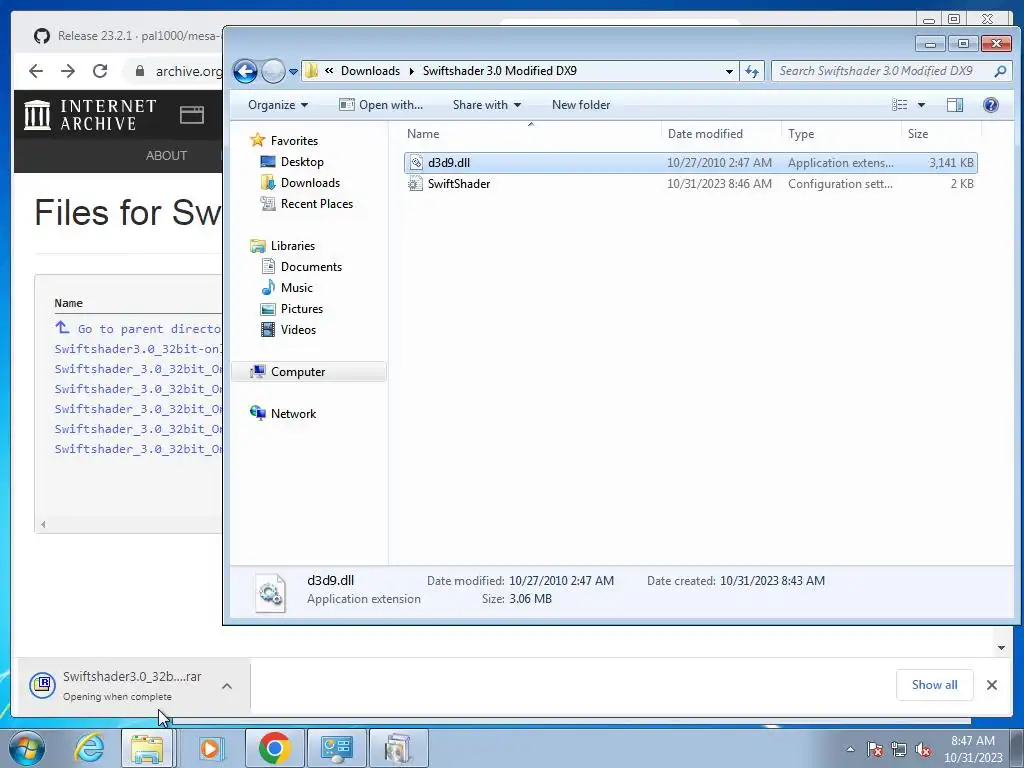Click Google Chrome taskbar icon
Image resolution: width=1024 pixels, height=768 pixels.
[x=274, y=748]
